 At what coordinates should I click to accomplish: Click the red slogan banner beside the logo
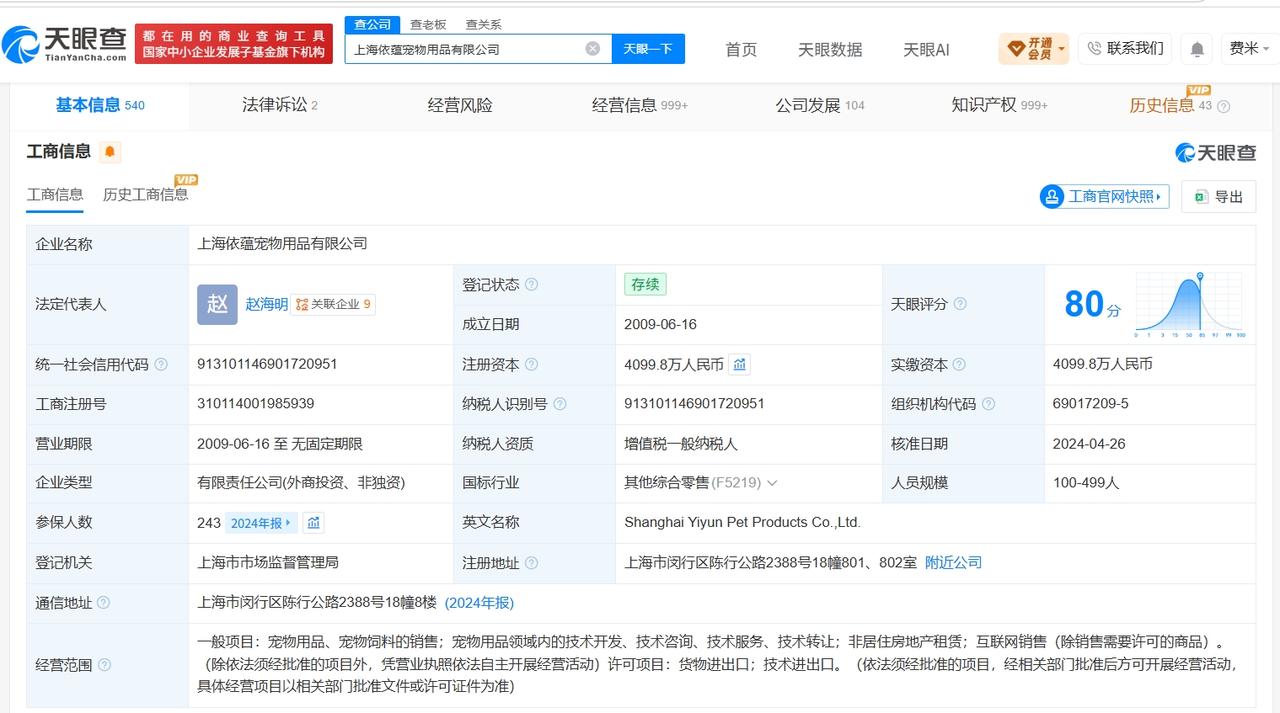tap(234, 44)
